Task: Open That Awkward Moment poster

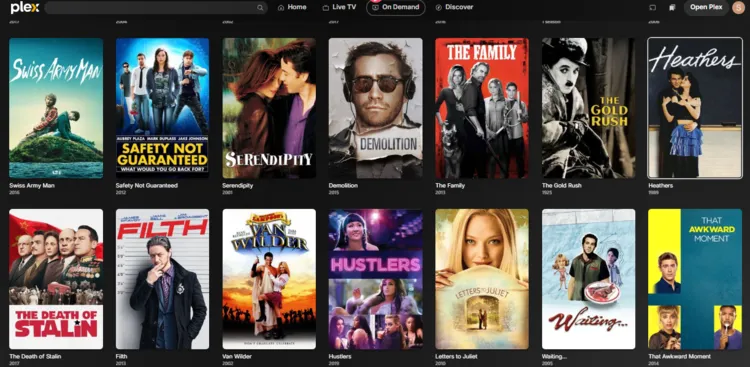Action: [x=695, y=279]
